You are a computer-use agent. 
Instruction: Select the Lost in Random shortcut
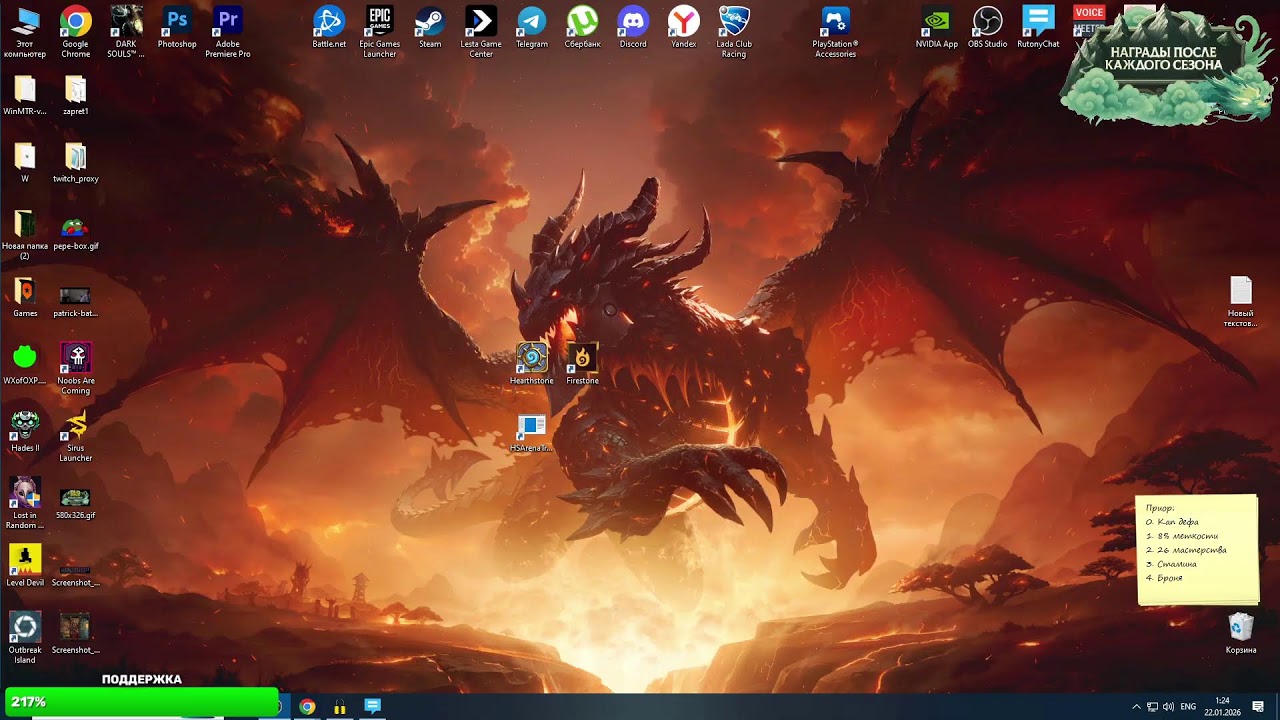[x=25, y=503]
